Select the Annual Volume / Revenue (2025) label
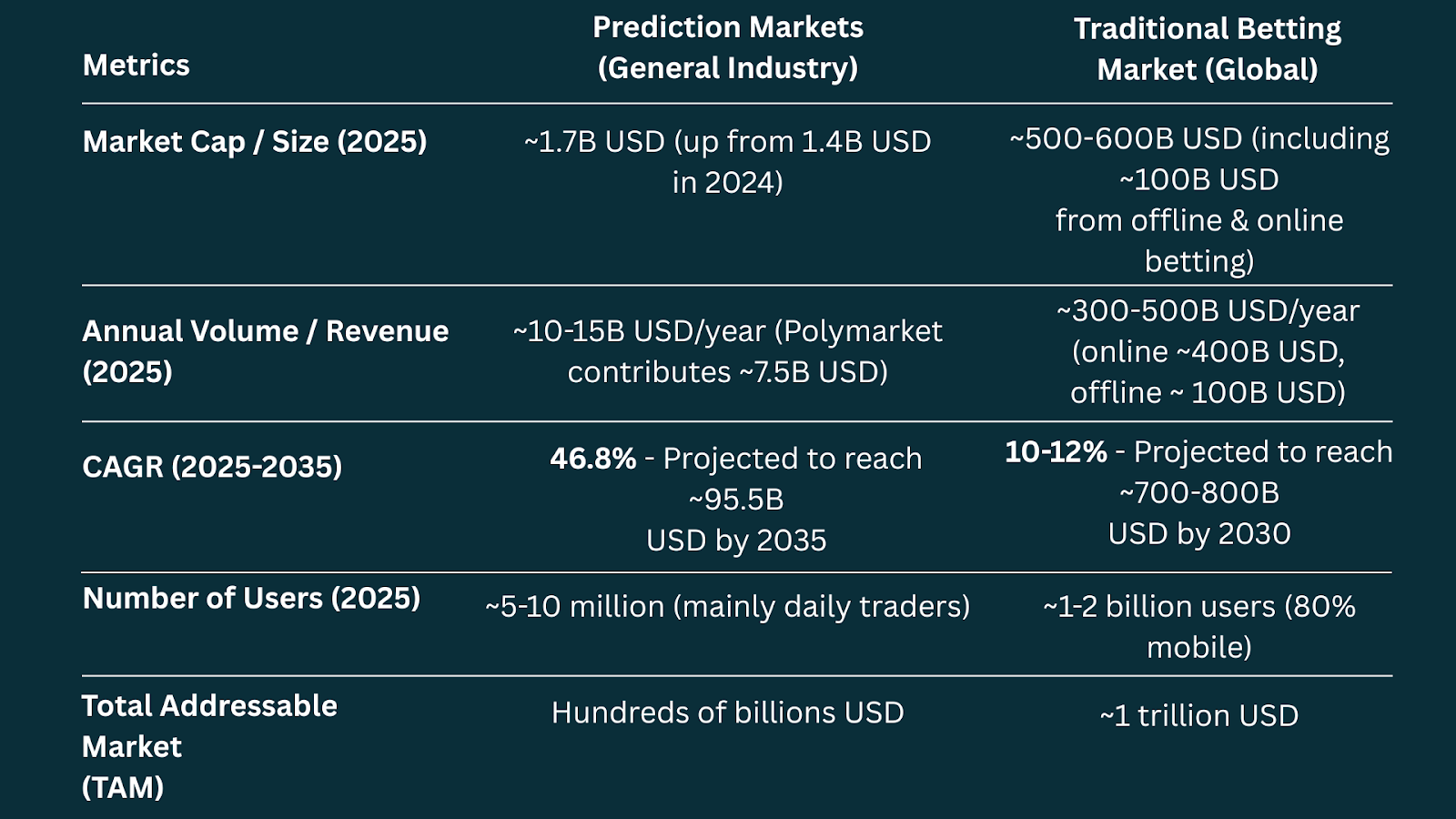Screen dimensions: 1456x819 265,351
